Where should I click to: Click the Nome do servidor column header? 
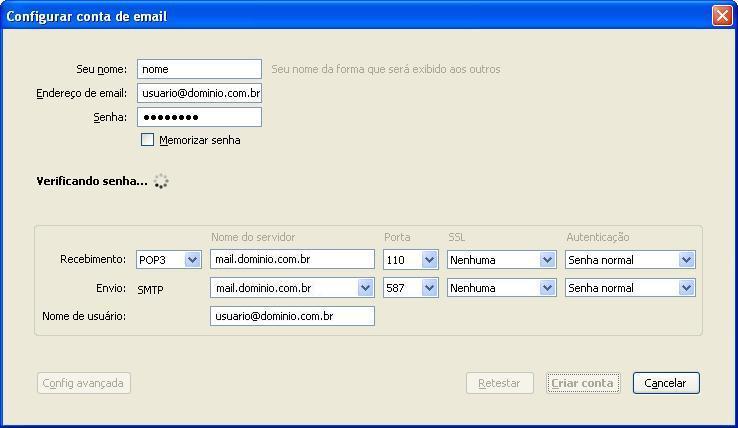point(253,237)
